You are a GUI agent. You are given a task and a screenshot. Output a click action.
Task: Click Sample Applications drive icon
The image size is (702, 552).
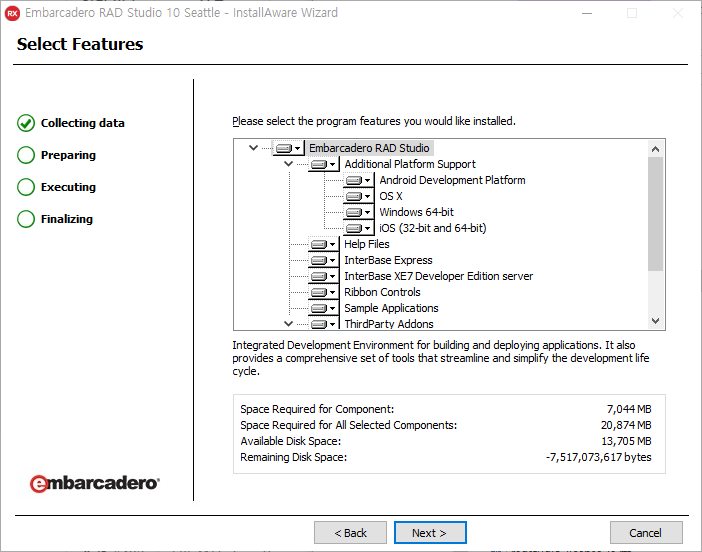[x=322, y=309]
